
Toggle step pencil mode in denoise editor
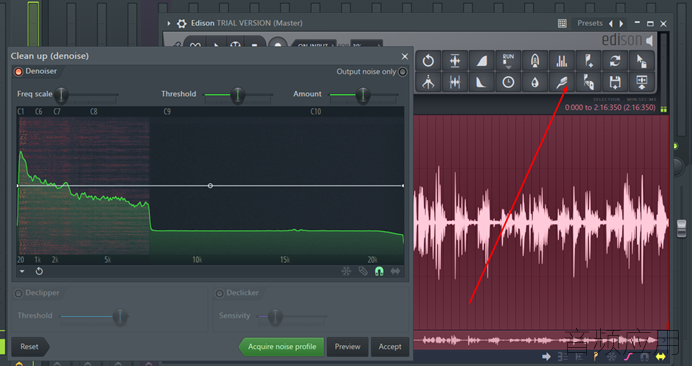click(x=363, y=272)
